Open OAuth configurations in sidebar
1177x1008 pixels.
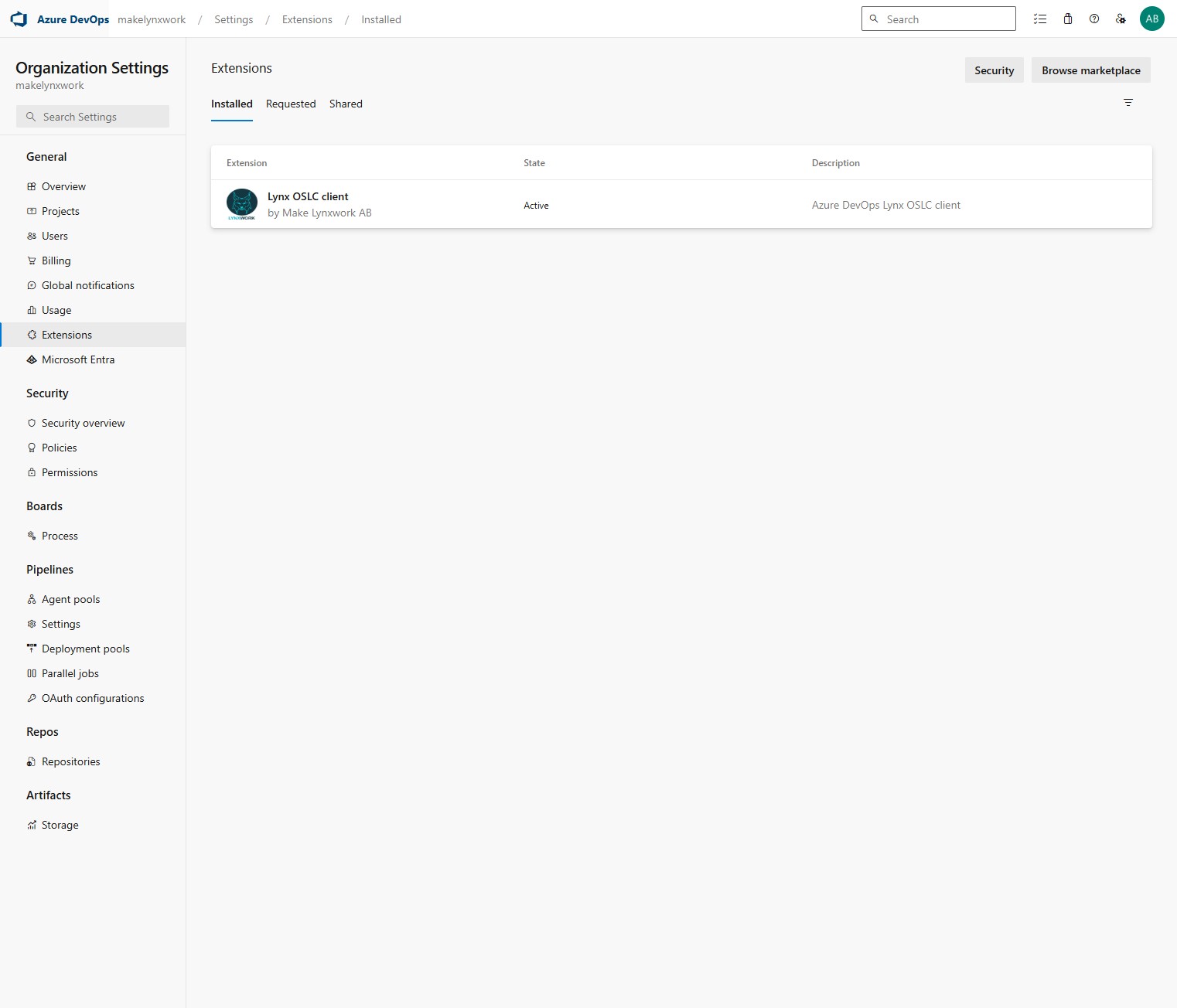pyautogui.click(x=93, y=698)
